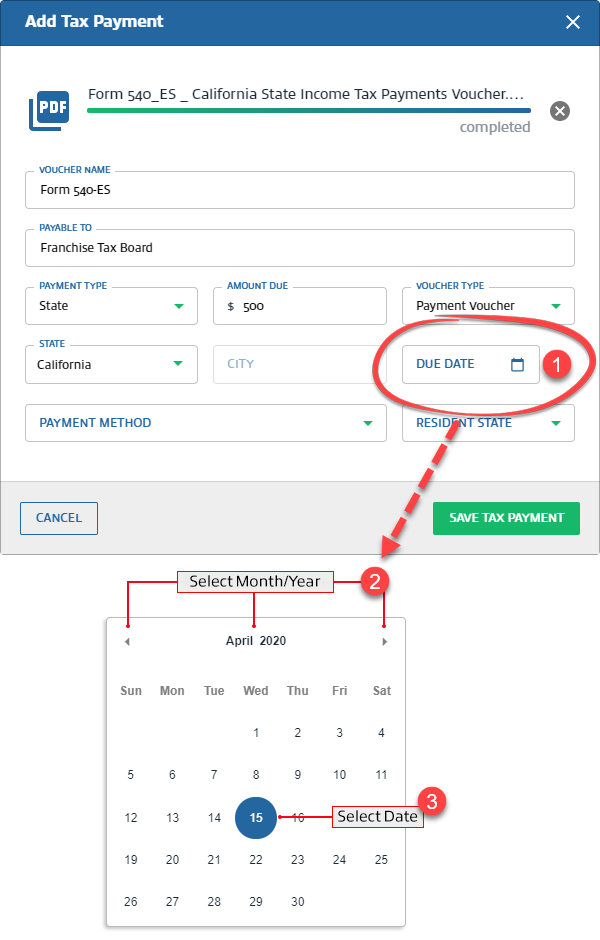Open the Resident State dropdown
This screenshot has height=940, width=600.
coord(556,423)
